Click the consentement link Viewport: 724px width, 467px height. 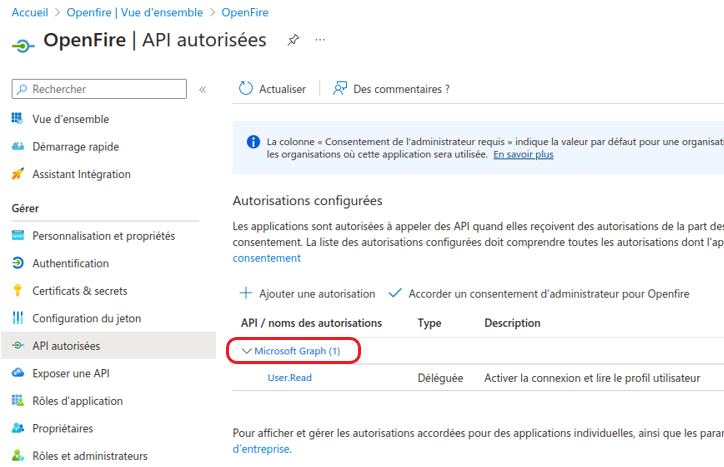(x=266, y=258)
